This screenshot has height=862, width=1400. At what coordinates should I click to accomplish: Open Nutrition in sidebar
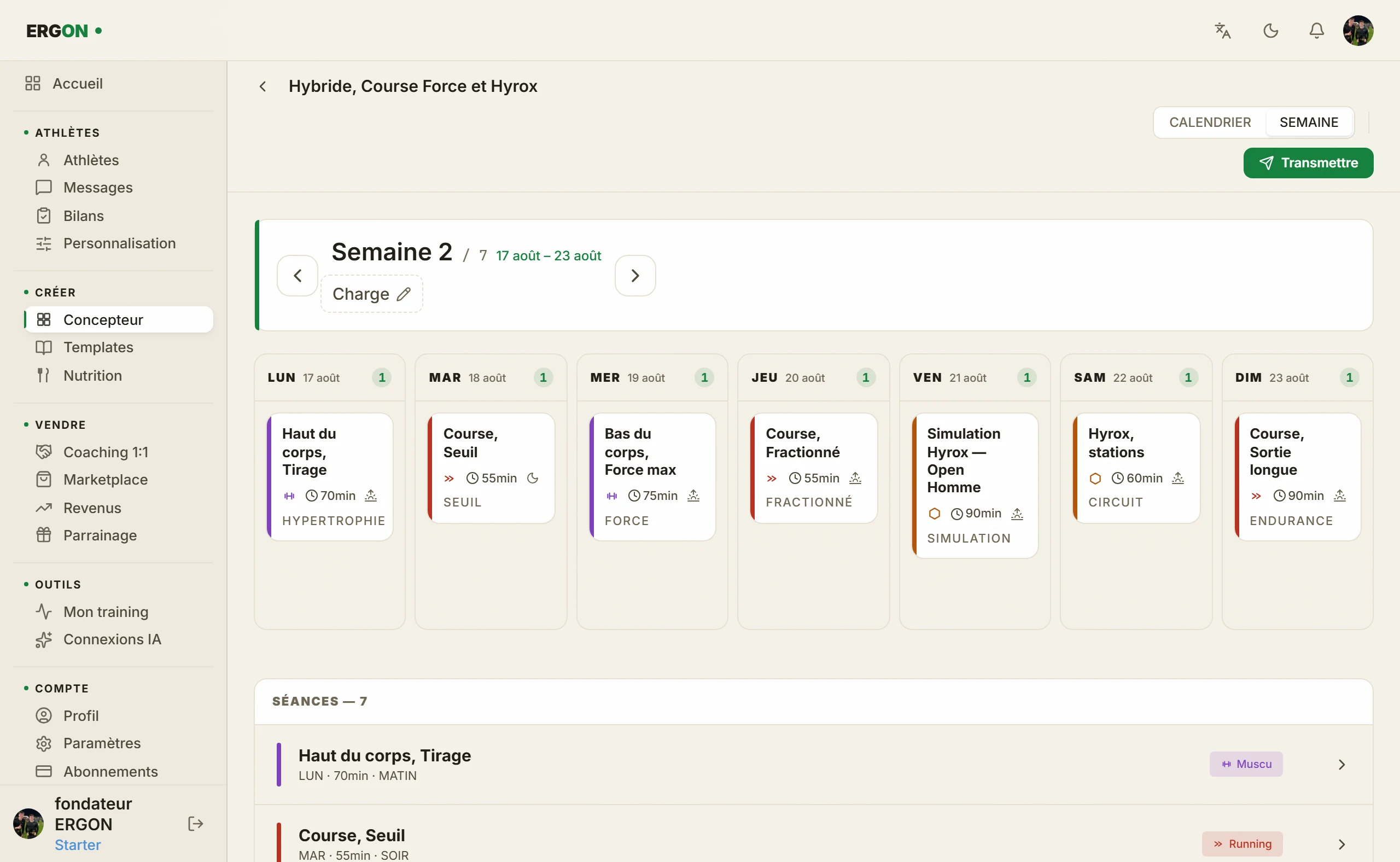click(119, 376)
